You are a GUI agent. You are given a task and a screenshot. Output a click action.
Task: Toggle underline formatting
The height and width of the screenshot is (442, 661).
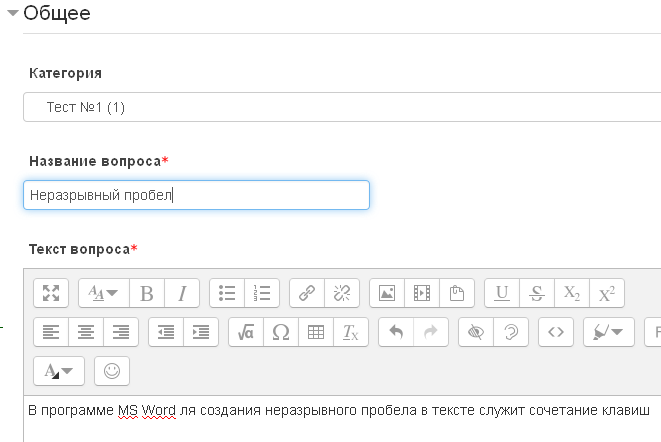[x=502, y=293]
